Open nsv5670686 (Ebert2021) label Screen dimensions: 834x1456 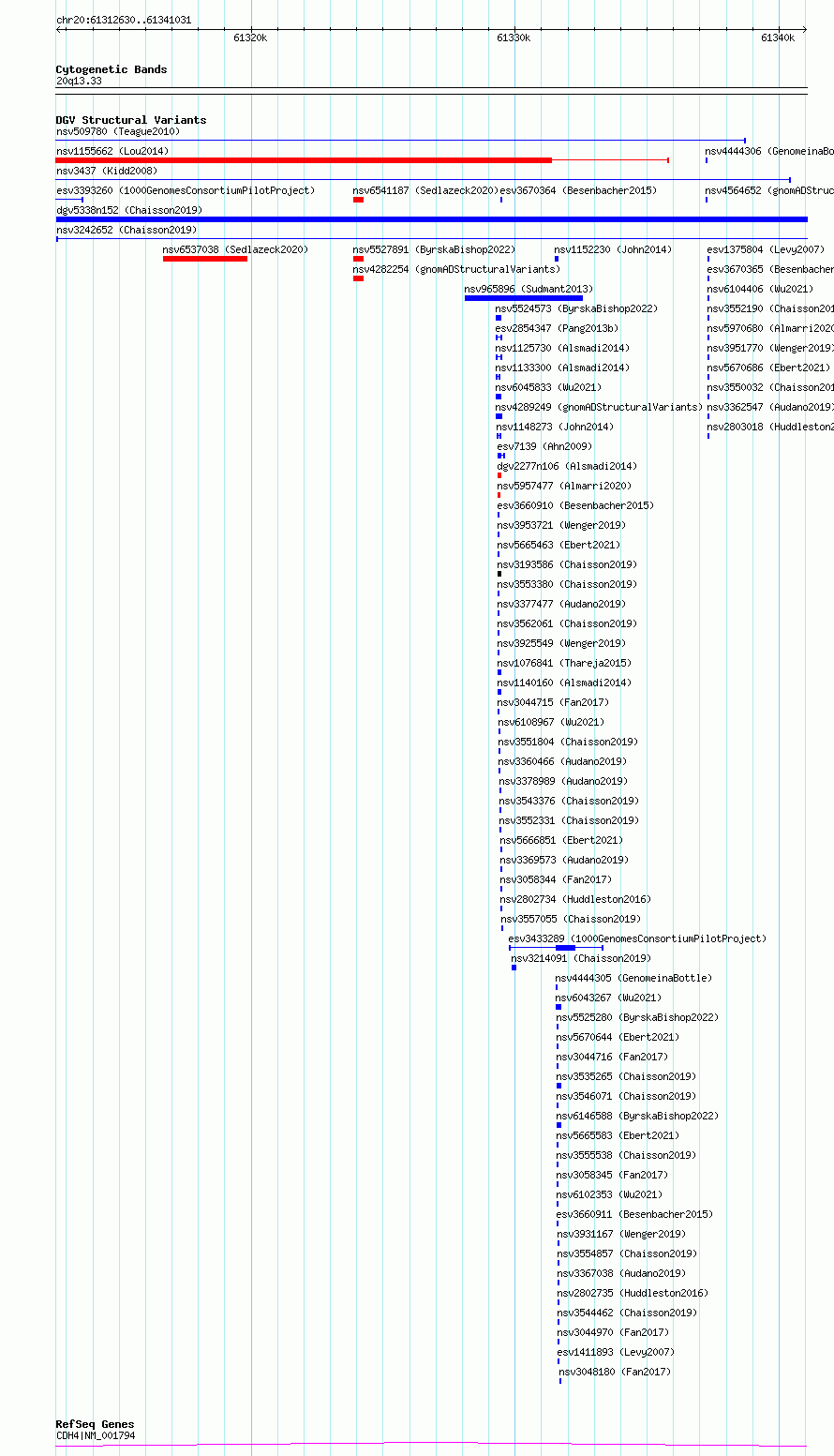[768, 368]
